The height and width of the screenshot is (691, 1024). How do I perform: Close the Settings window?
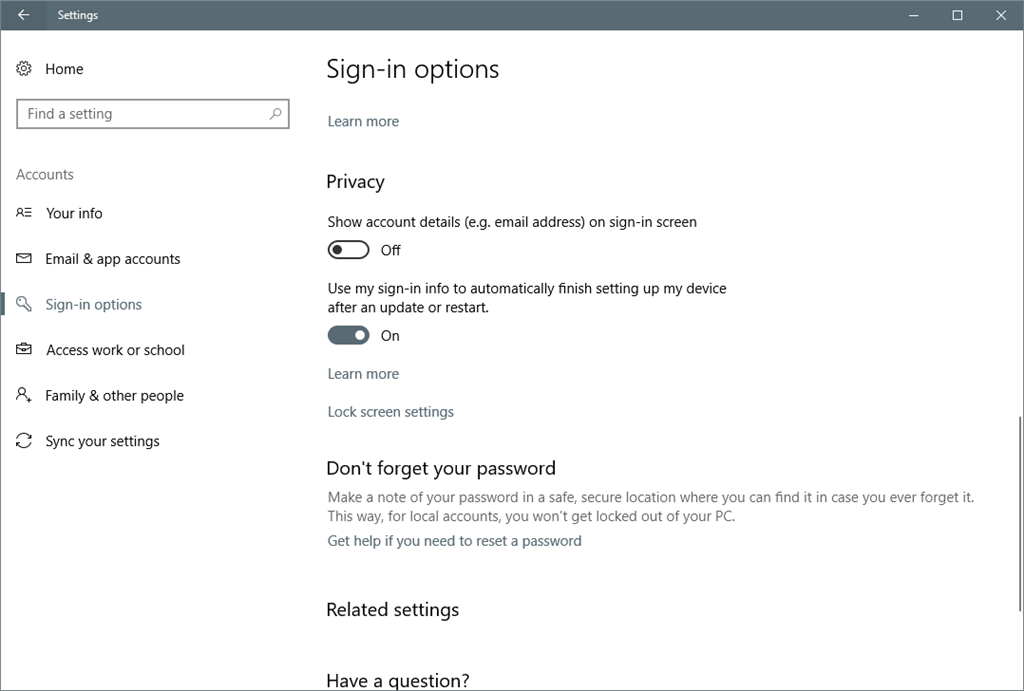[x=1000, y=15]
